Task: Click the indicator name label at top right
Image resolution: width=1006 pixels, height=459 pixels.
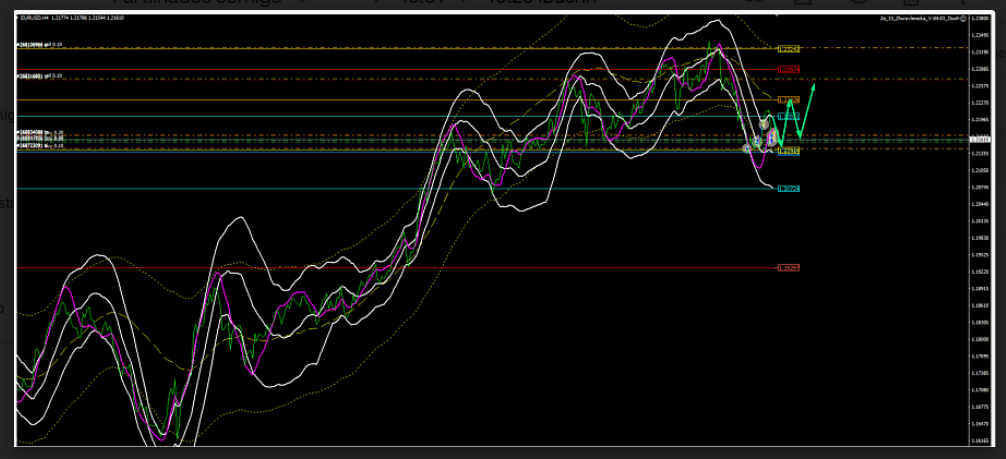Action: pos(920,18)
